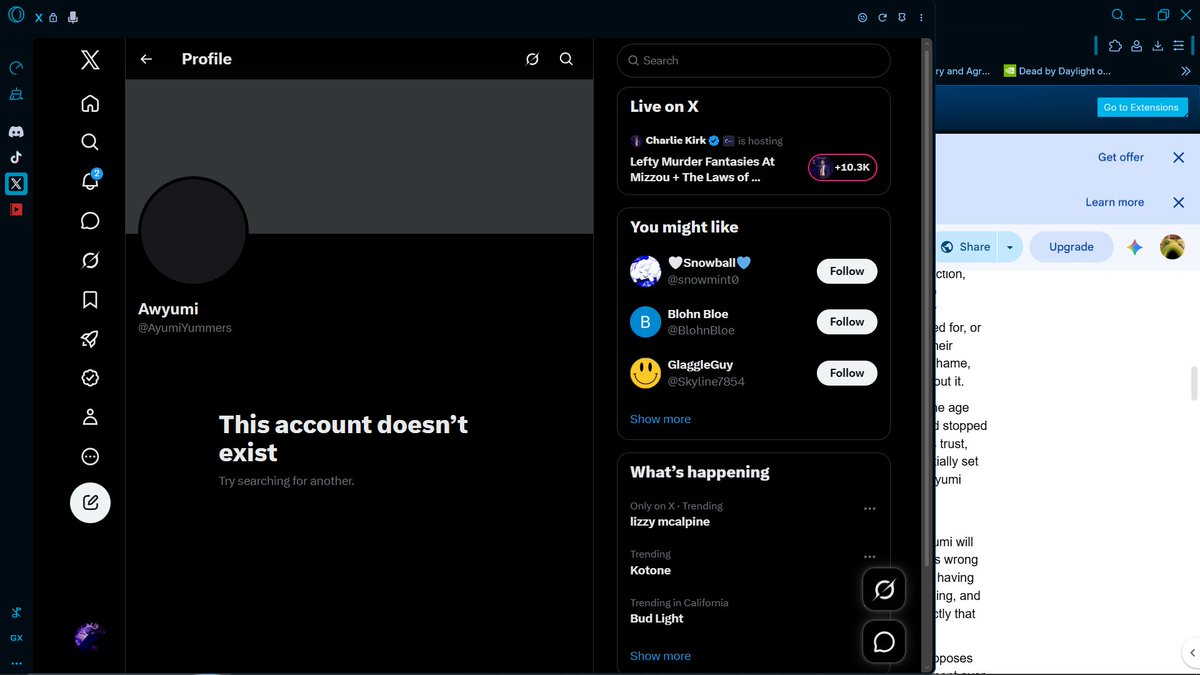Open Discord in Opera sidebar

click(x=16, y=132)
